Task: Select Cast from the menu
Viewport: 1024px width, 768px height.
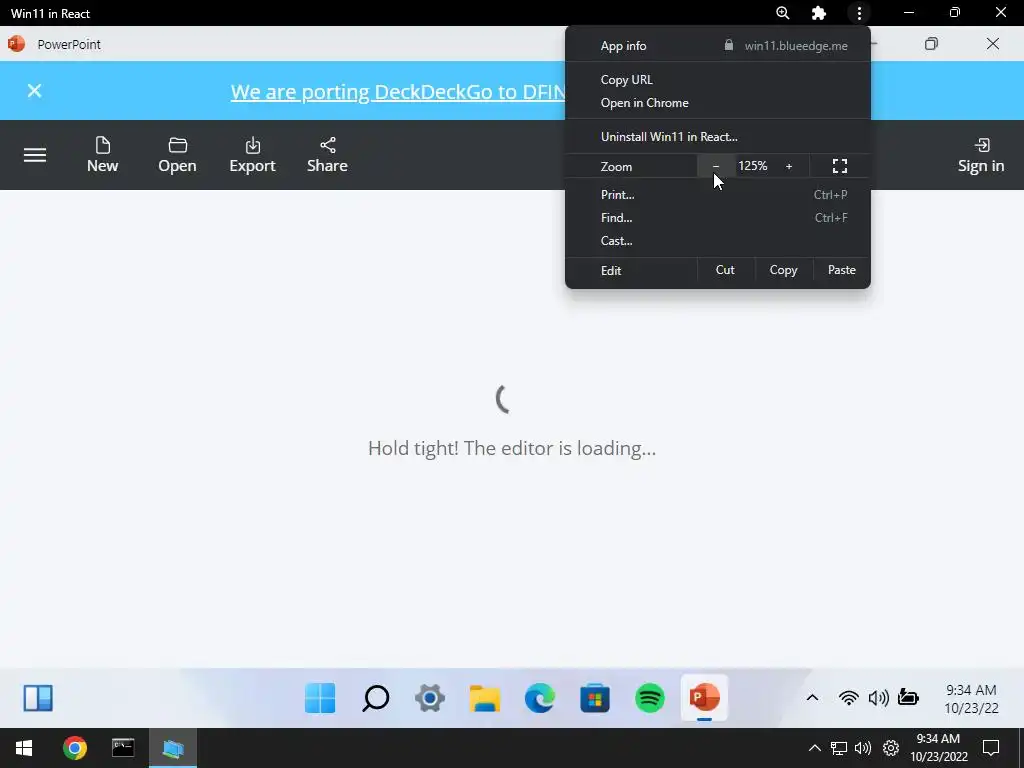Action: coord(718,241)
